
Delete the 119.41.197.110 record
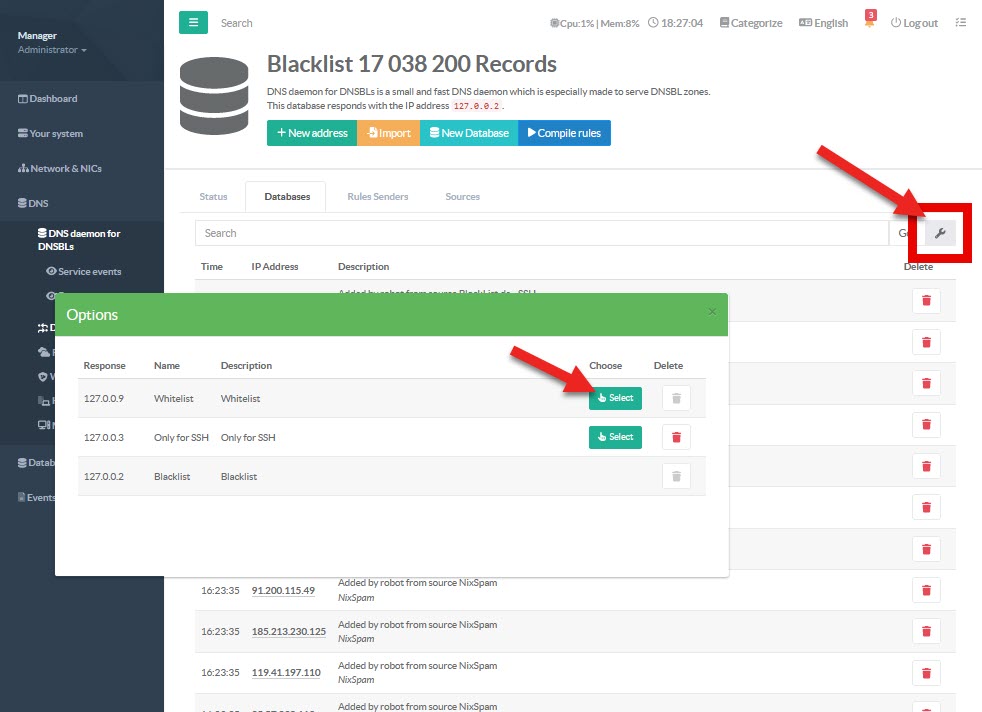(x=926, y=673)
